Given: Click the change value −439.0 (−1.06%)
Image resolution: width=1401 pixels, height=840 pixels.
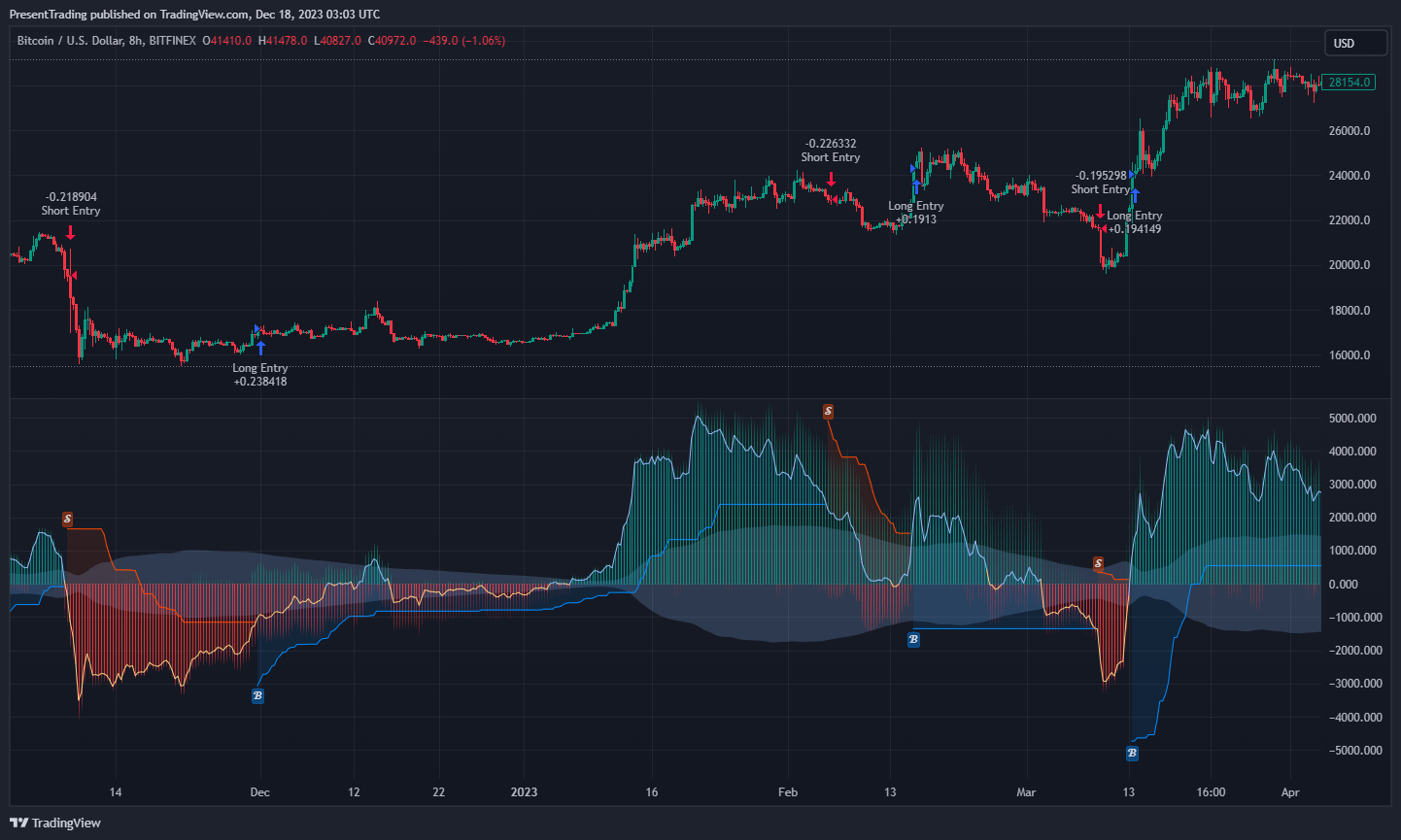Looking at the screenshot, I should (463, 41).
